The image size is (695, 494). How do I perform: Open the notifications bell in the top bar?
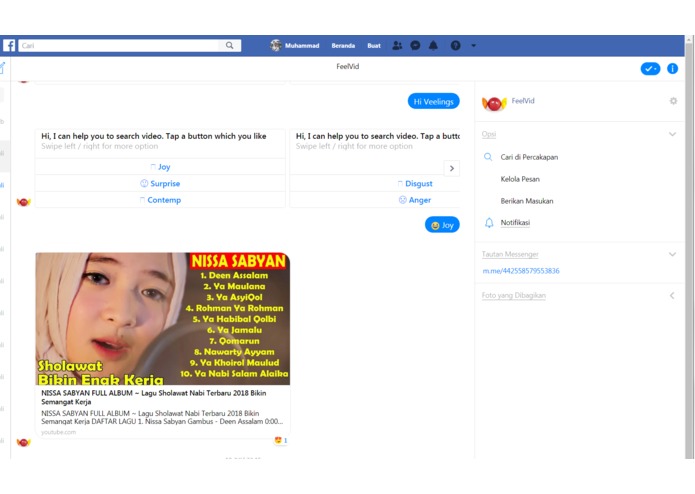point(433,45)
